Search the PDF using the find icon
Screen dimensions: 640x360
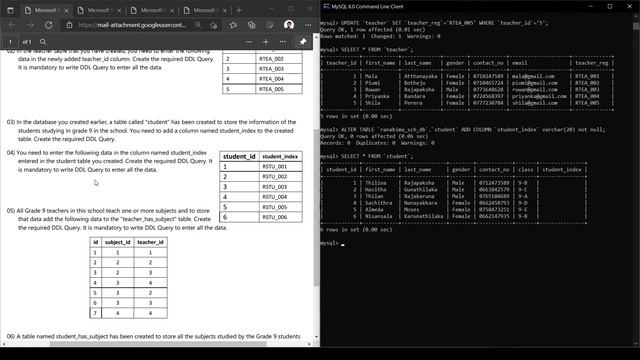coord(43,42)
